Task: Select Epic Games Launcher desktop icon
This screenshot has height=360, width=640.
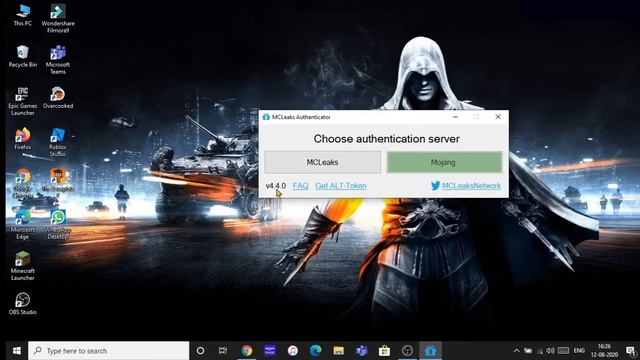Action: click(22, 101)
